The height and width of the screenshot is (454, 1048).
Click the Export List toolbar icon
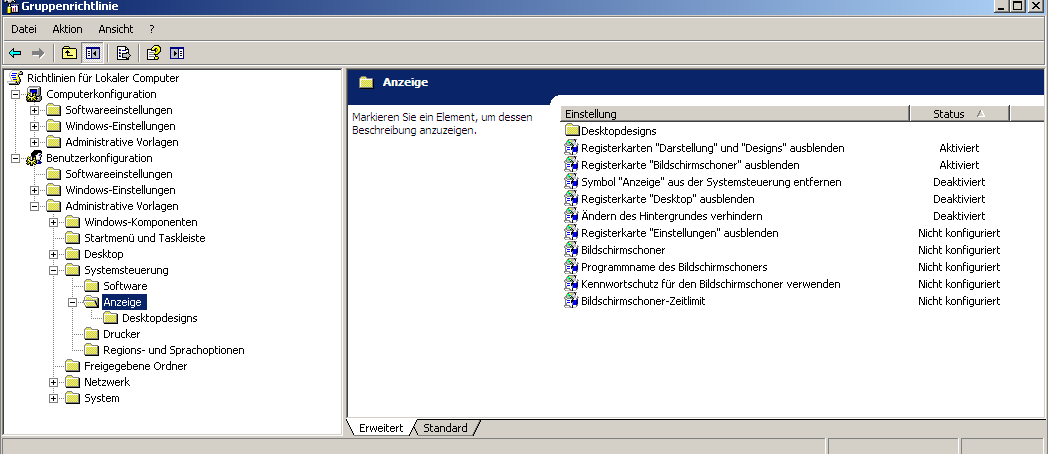(123, 53)
